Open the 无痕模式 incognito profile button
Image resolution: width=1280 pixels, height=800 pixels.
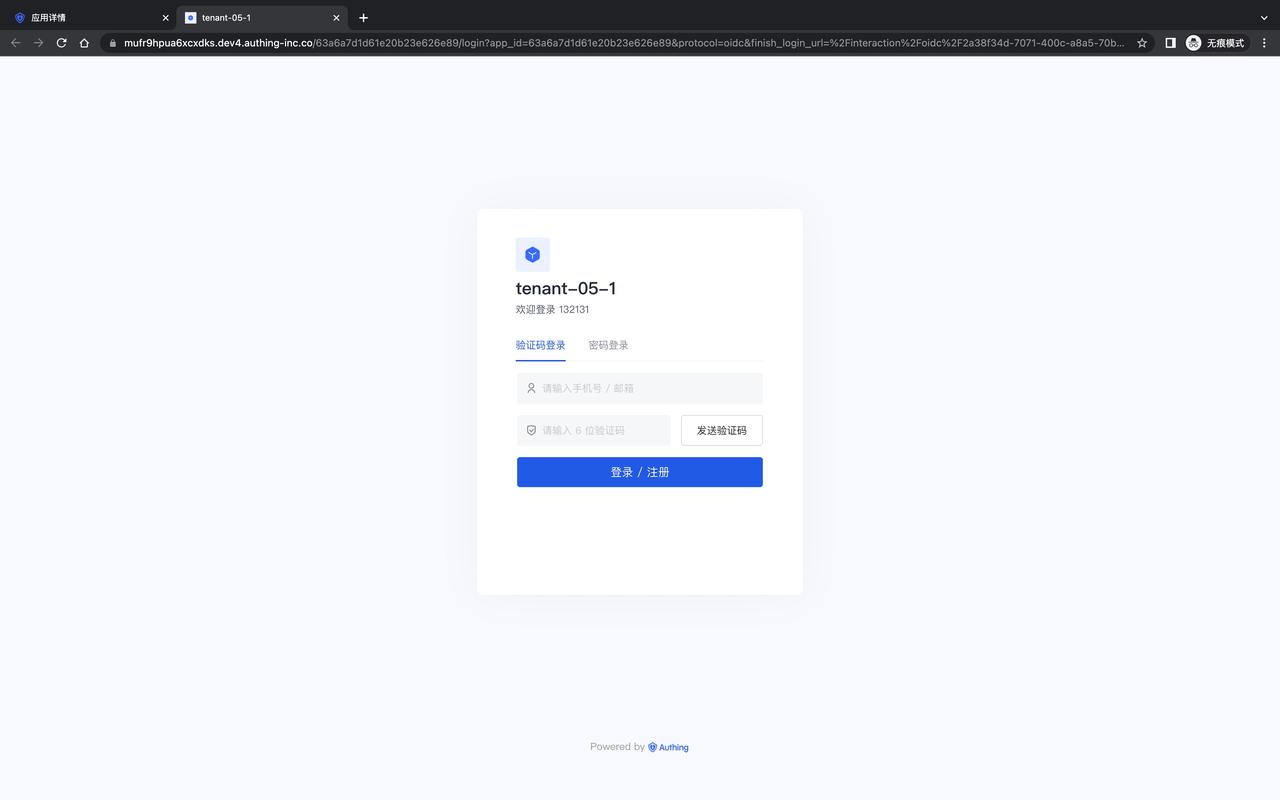[x=1216, y=43]
